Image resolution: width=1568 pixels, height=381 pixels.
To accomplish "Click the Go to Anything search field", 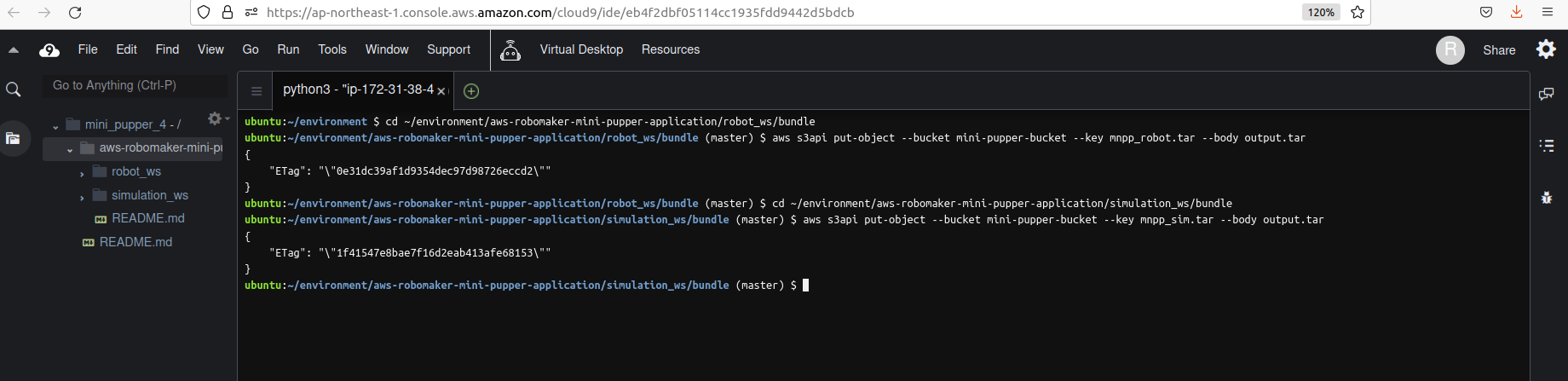I will [135, 85].
